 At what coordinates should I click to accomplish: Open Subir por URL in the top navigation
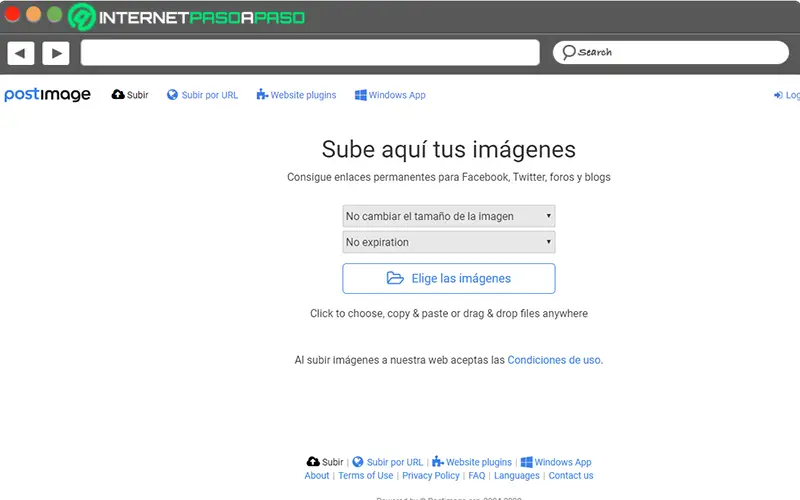point(210,95)
